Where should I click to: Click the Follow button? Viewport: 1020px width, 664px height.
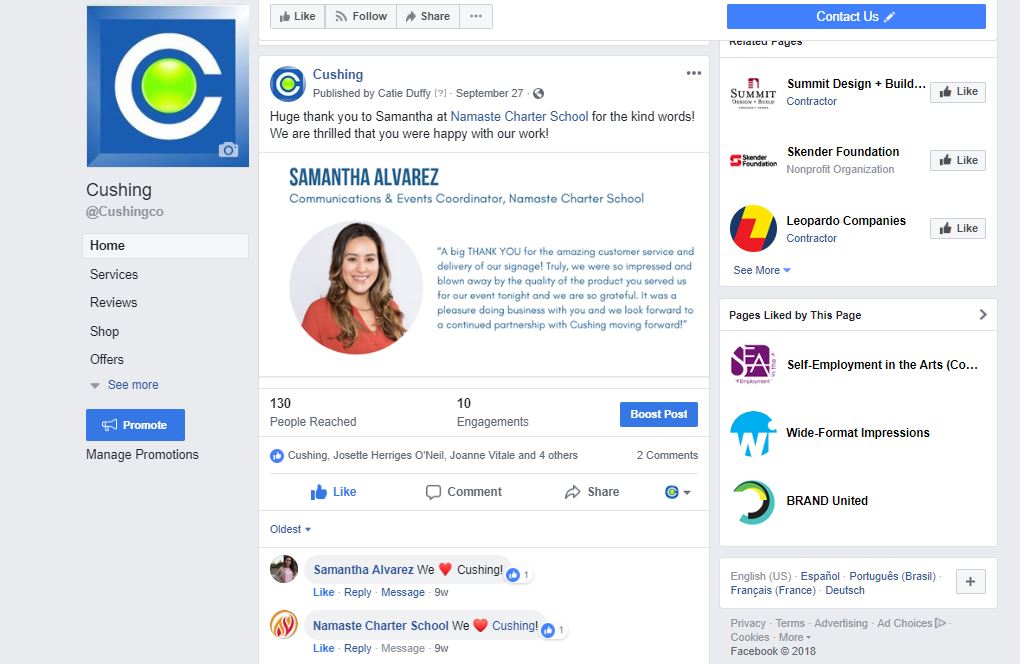361,16
